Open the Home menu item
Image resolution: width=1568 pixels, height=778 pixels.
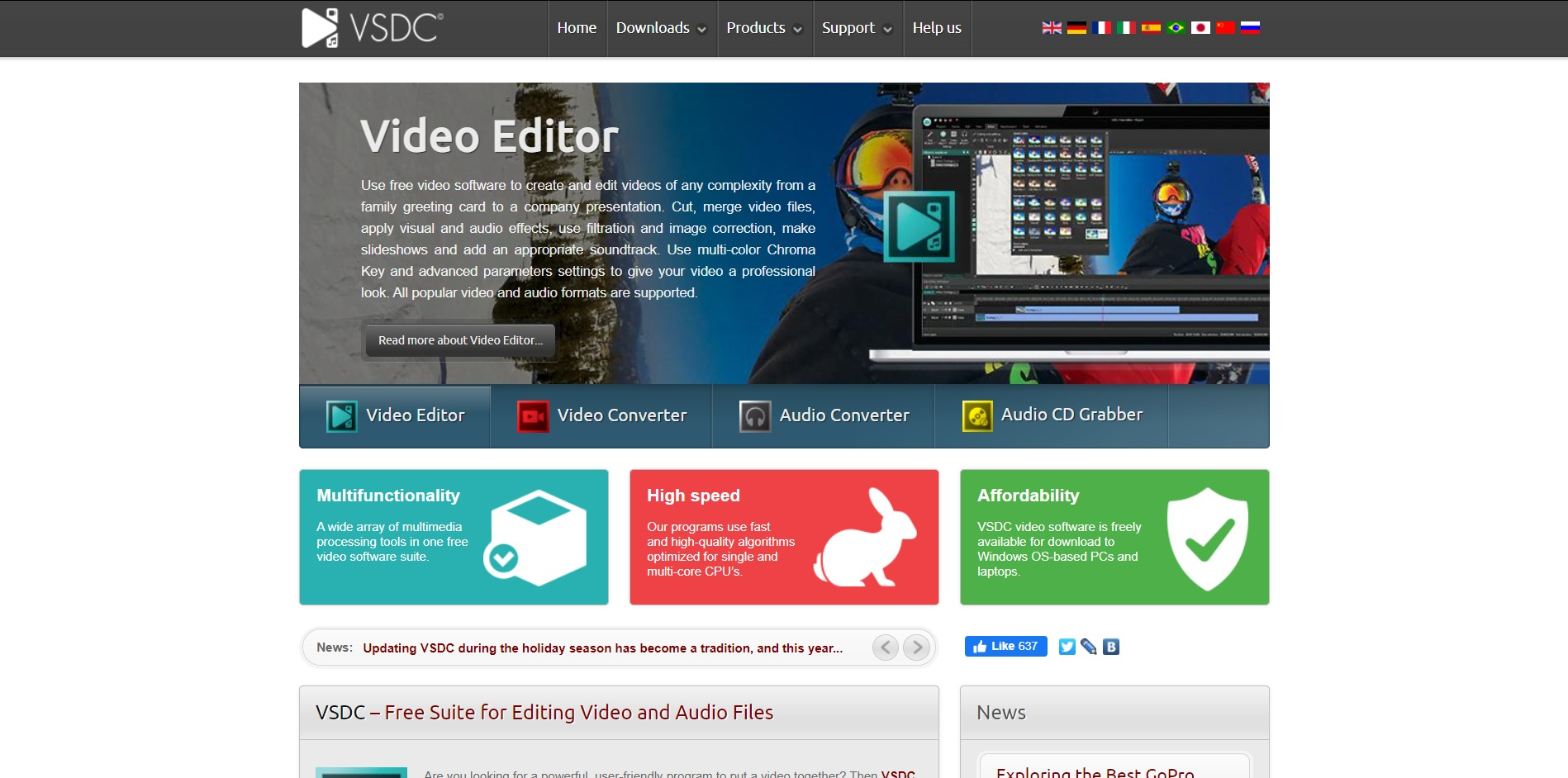pyautogui.click(x=577, y=28)
